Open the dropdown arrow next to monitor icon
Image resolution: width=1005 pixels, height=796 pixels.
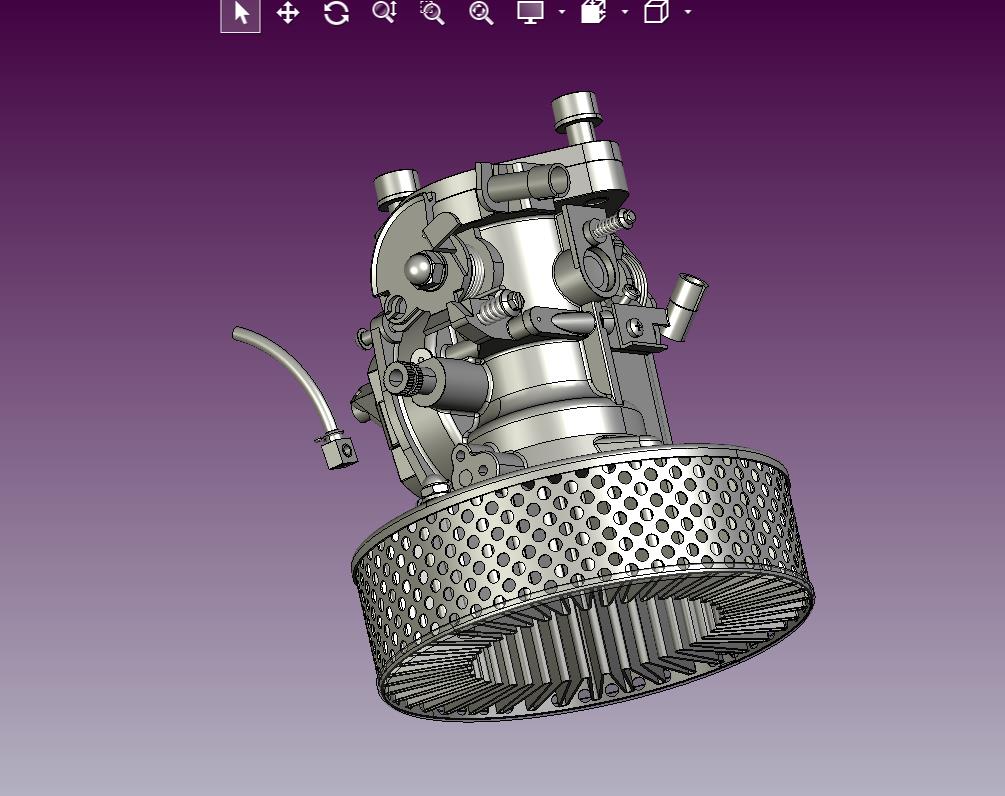[x=562, y=12]
